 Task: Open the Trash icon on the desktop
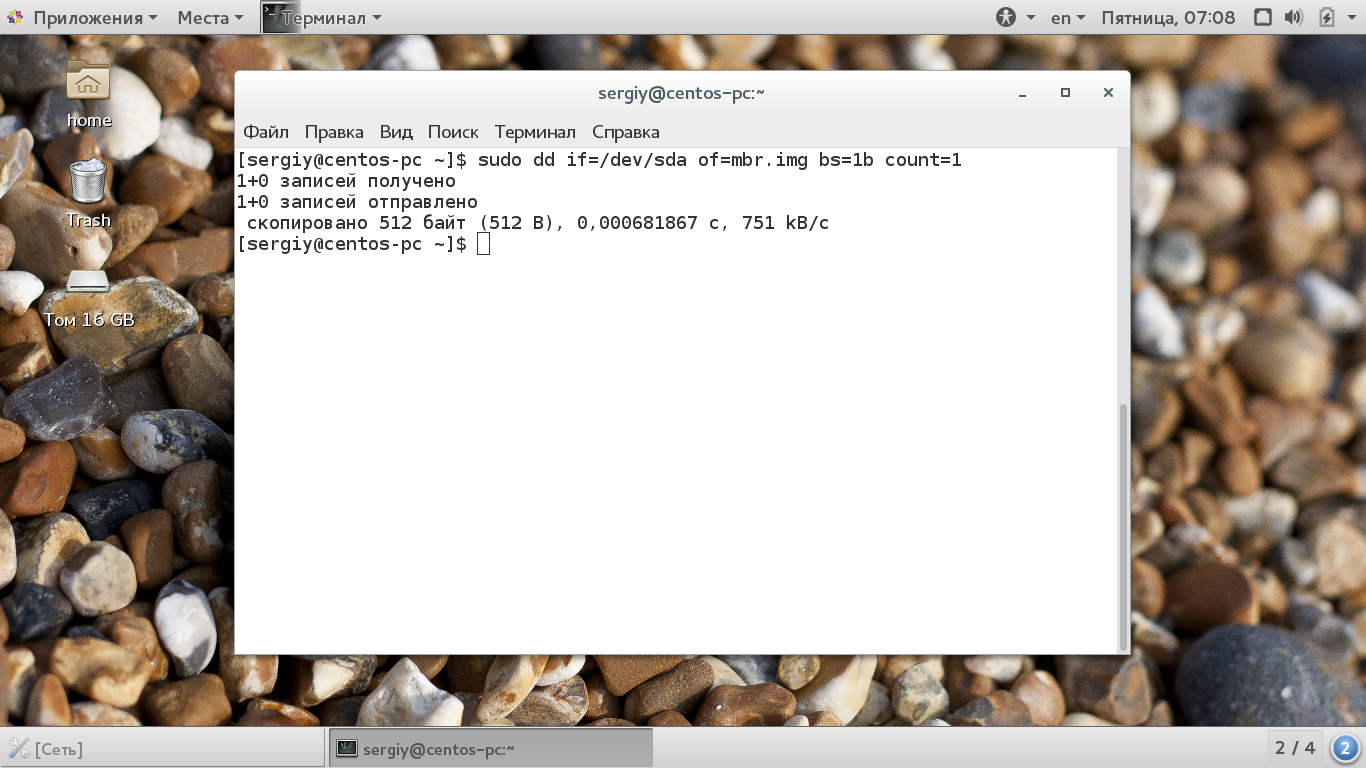[x=87, y=180]
